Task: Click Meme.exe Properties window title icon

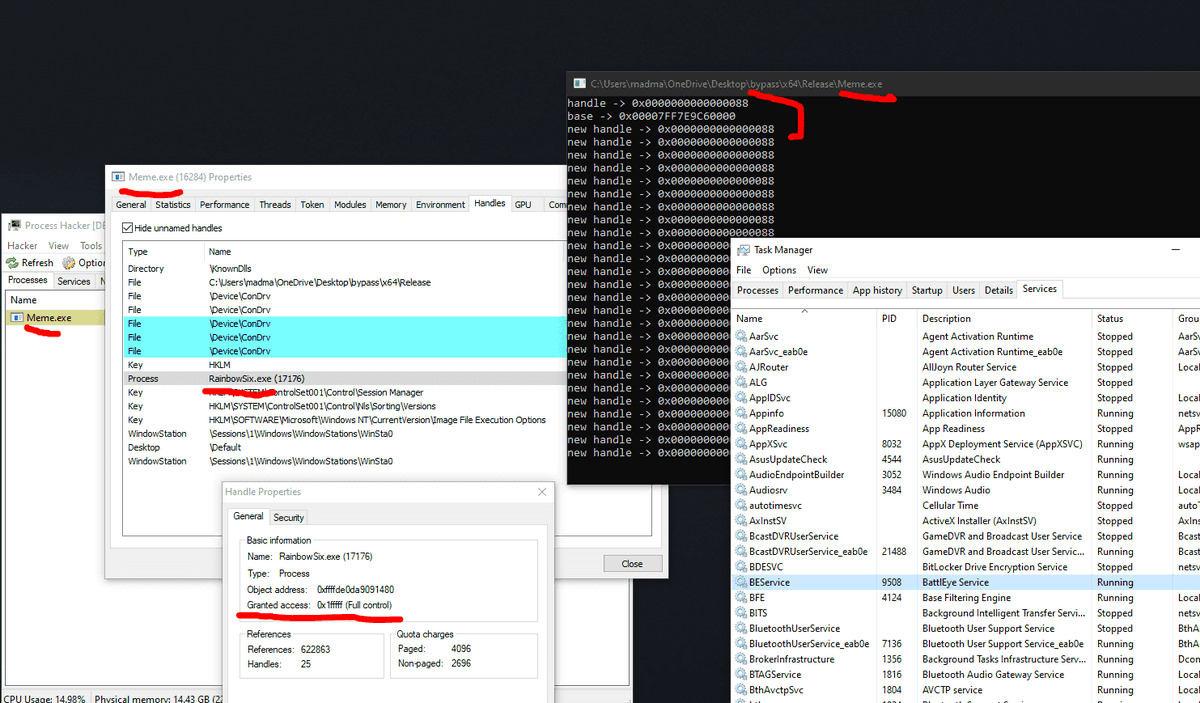Action: pyautogui.click(x=118, y=177)
